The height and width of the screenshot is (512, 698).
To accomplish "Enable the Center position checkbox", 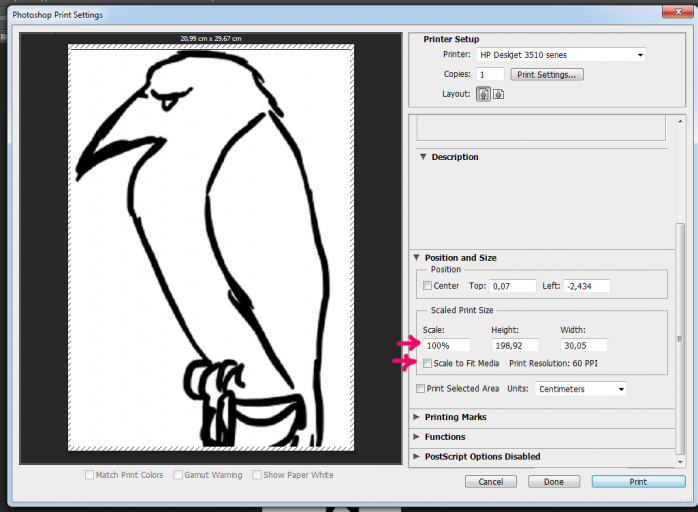I will [x=428, y=286].
